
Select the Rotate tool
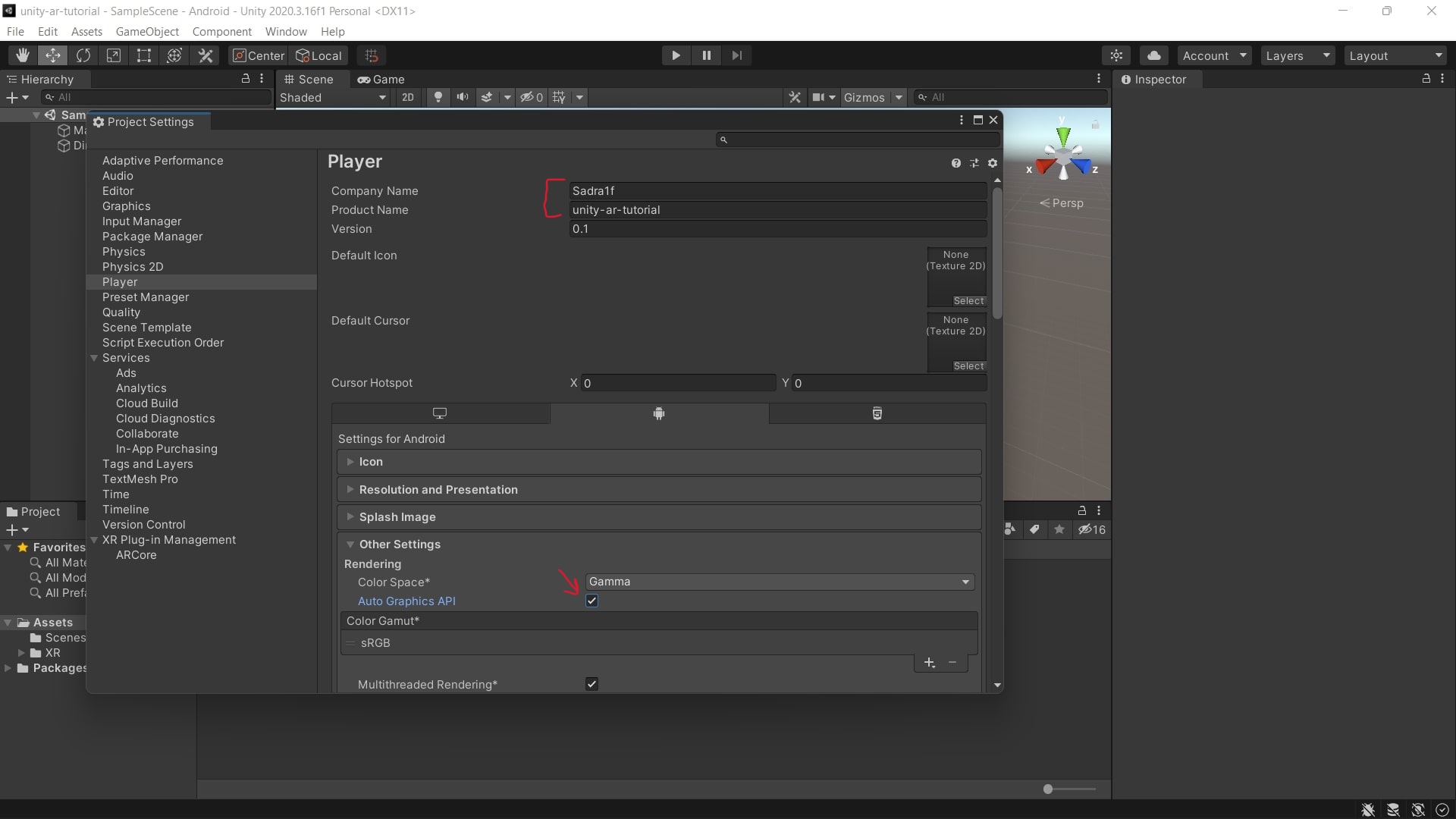[83, 55]
